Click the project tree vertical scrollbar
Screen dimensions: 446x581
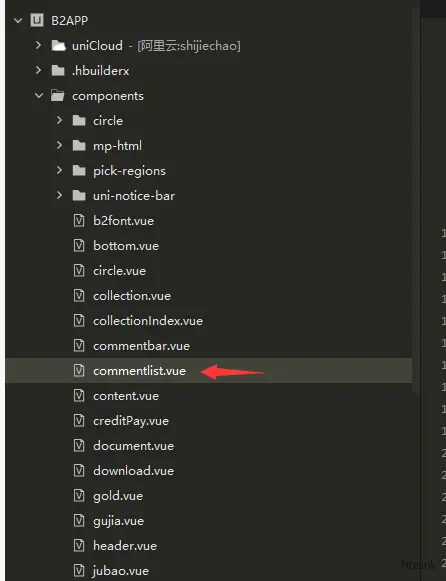(x=416, y=200)
